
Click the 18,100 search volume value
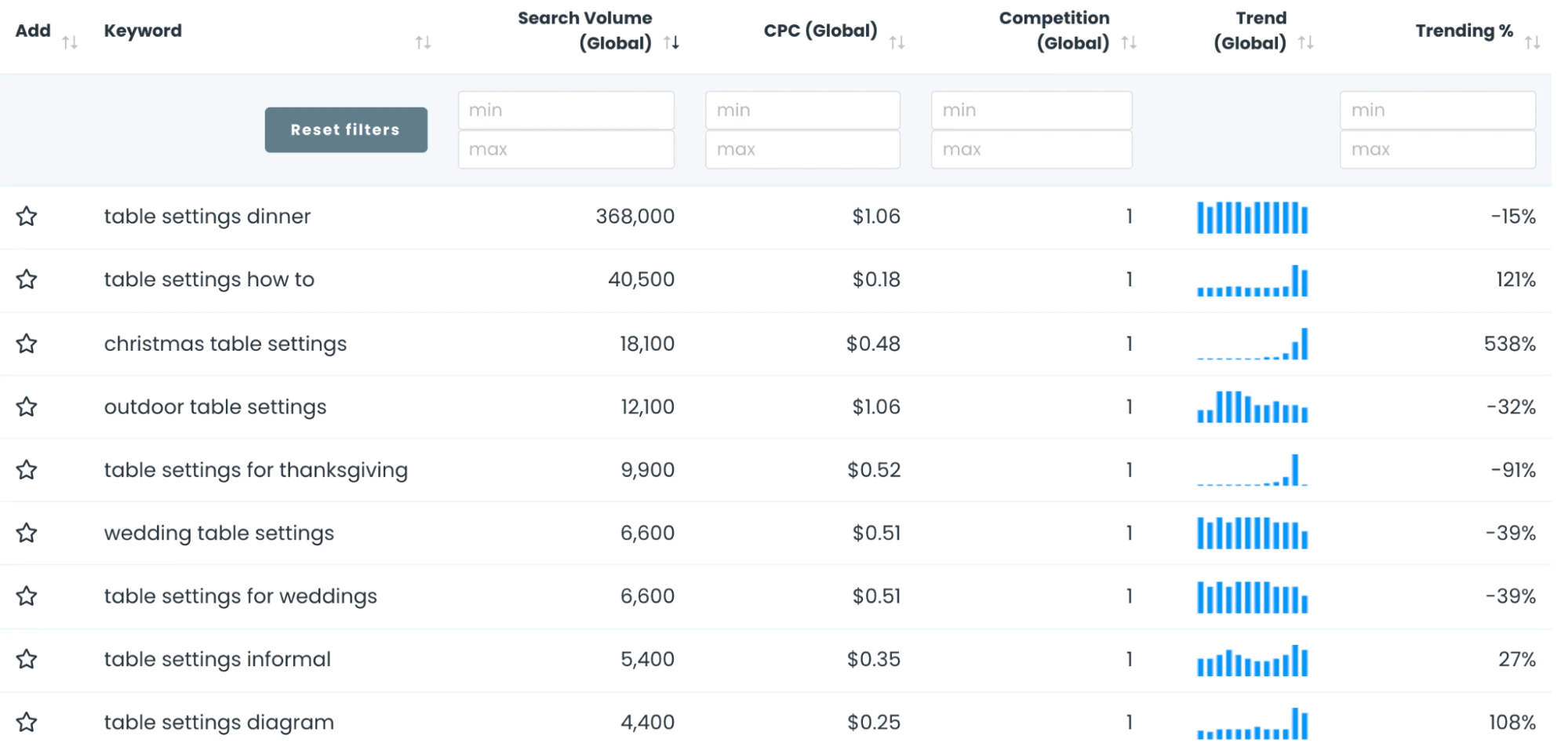tap(646, 344)
